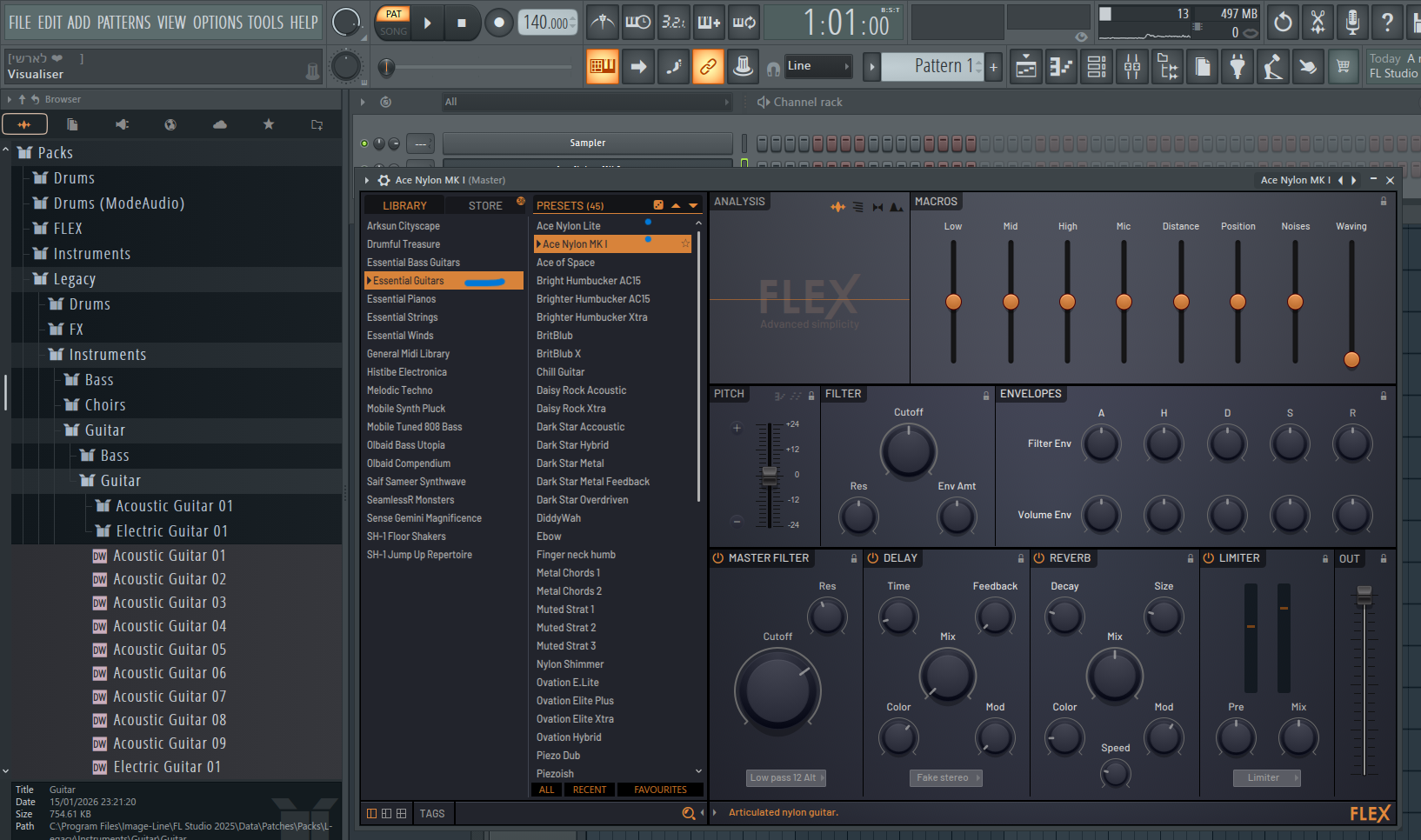Click the Playlist view icon

click(x=1026, y=67)
